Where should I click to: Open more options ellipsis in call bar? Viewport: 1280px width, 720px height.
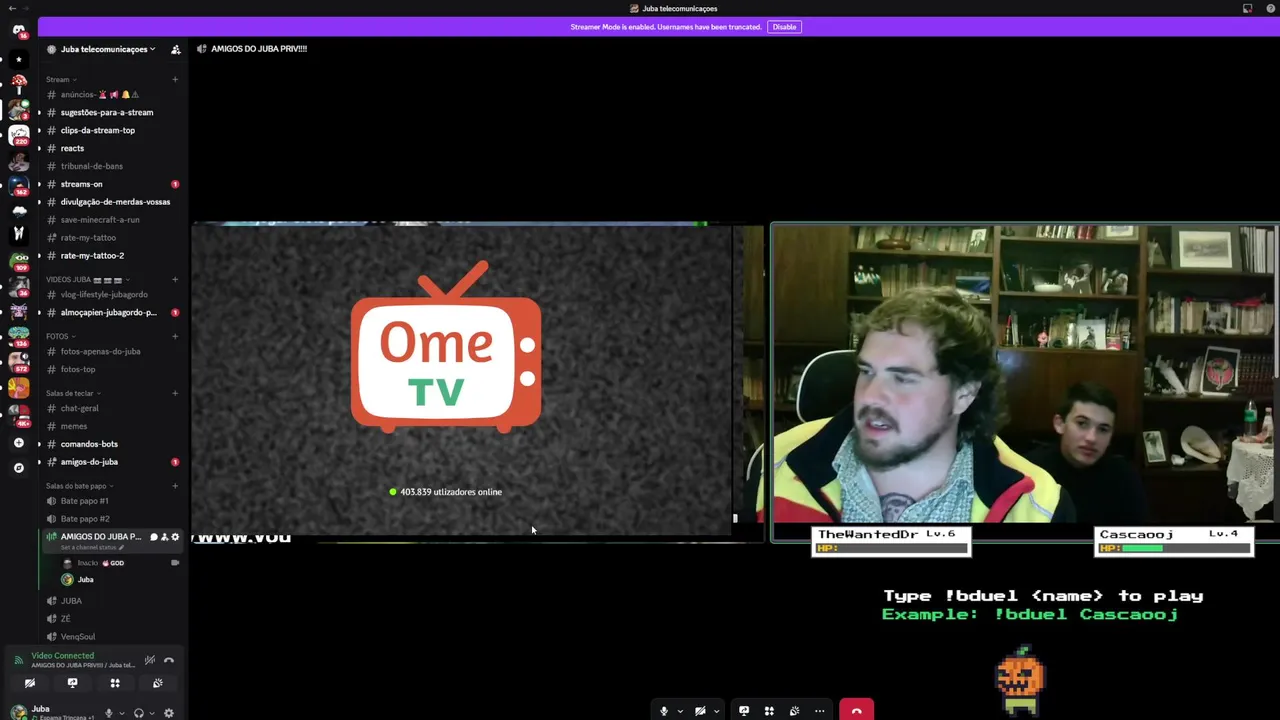[x=820, y=711]
